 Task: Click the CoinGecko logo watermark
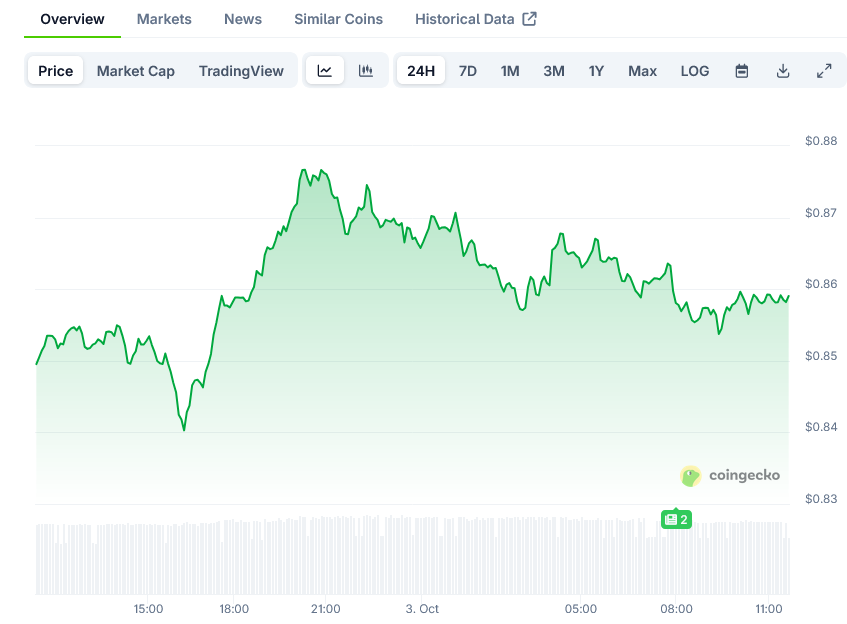click(730, 476)
